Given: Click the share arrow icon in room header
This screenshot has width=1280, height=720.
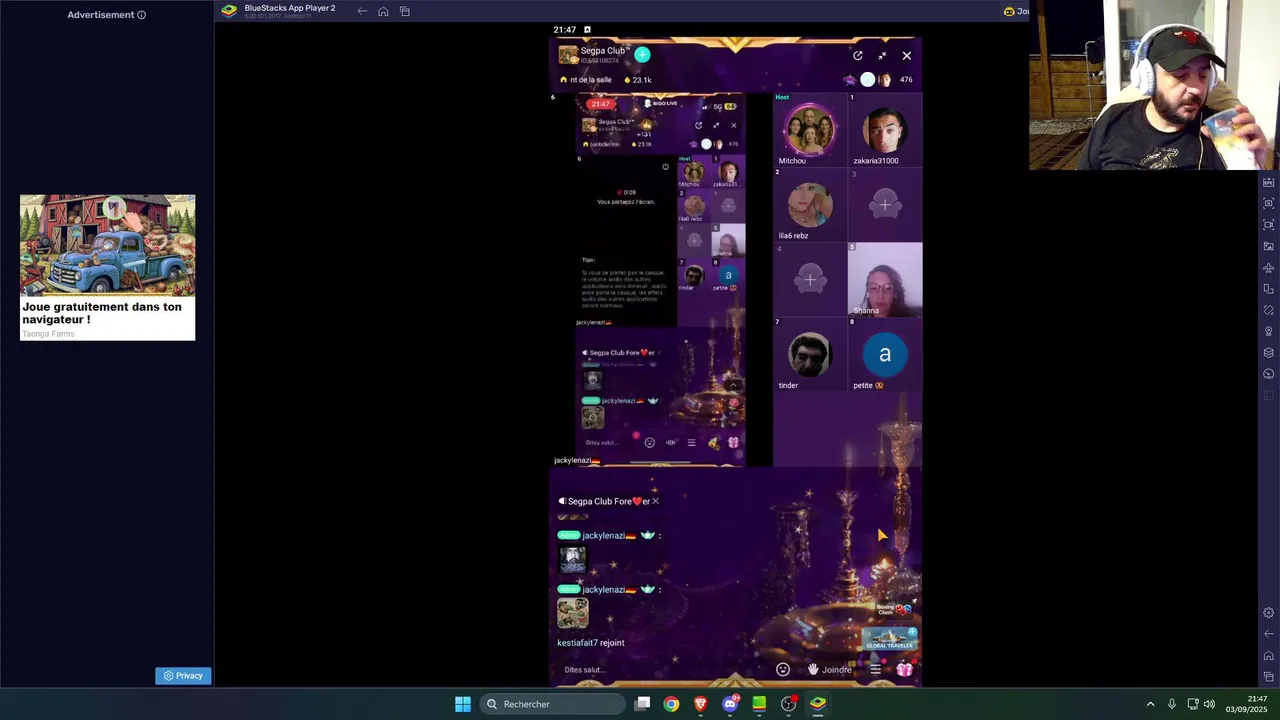Looking at the screenshot, I should coord(858,56).
